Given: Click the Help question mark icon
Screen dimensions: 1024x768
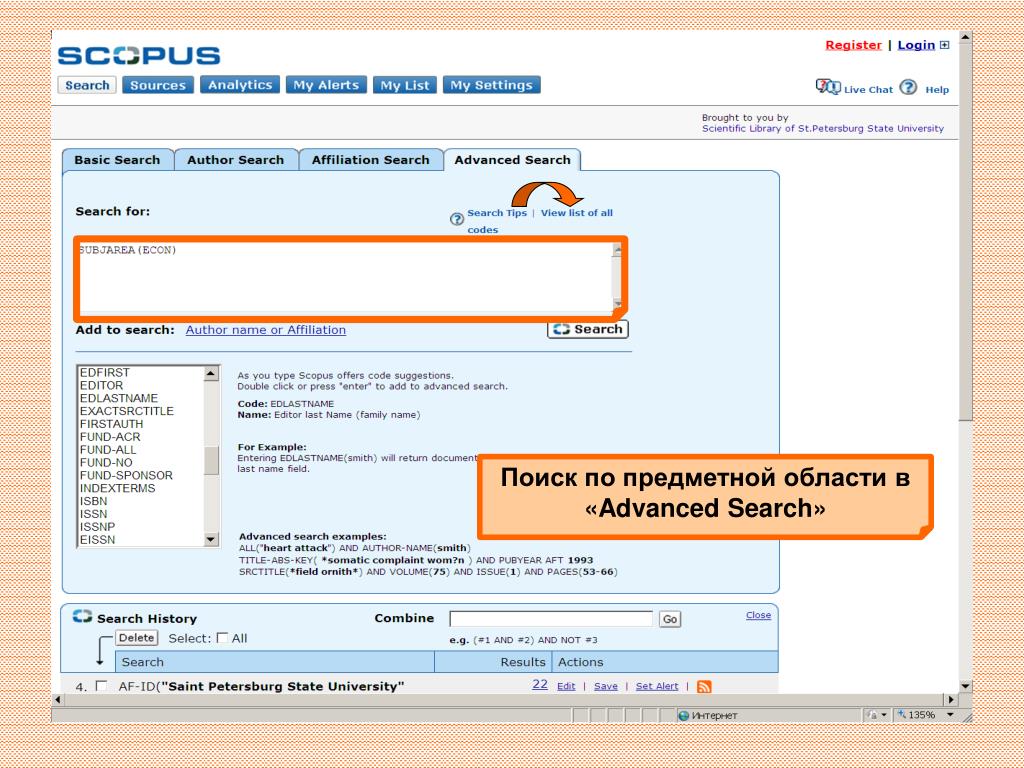Looking at the screenshot, I should 908,87.
